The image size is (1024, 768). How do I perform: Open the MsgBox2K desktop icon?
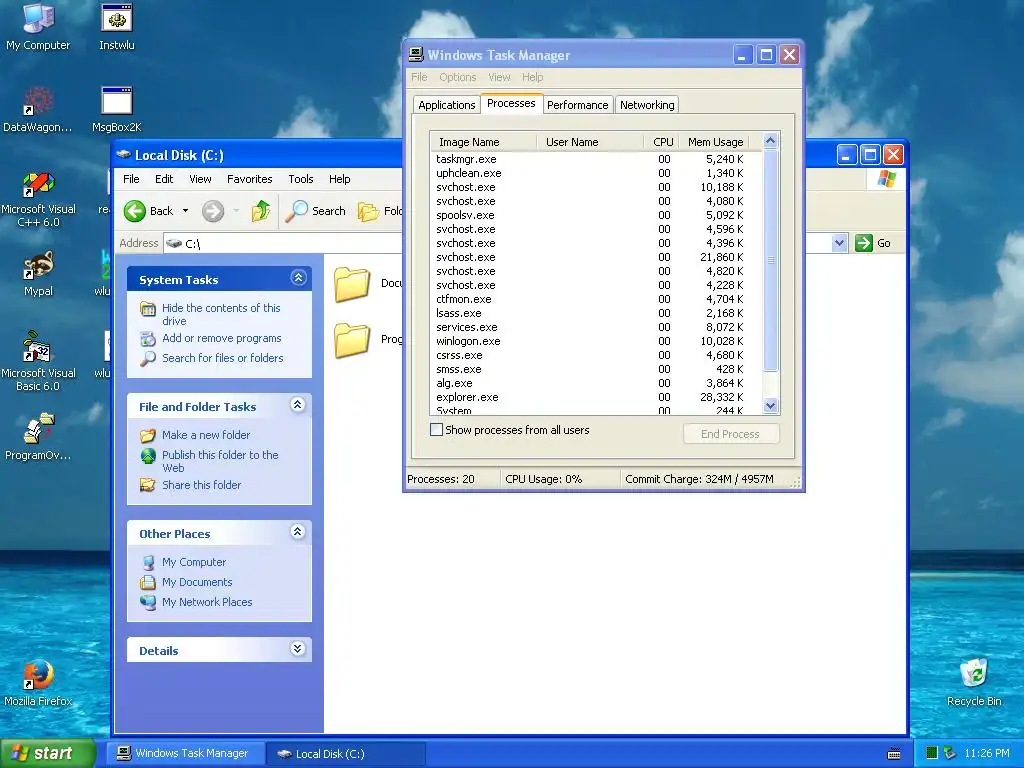117,108
